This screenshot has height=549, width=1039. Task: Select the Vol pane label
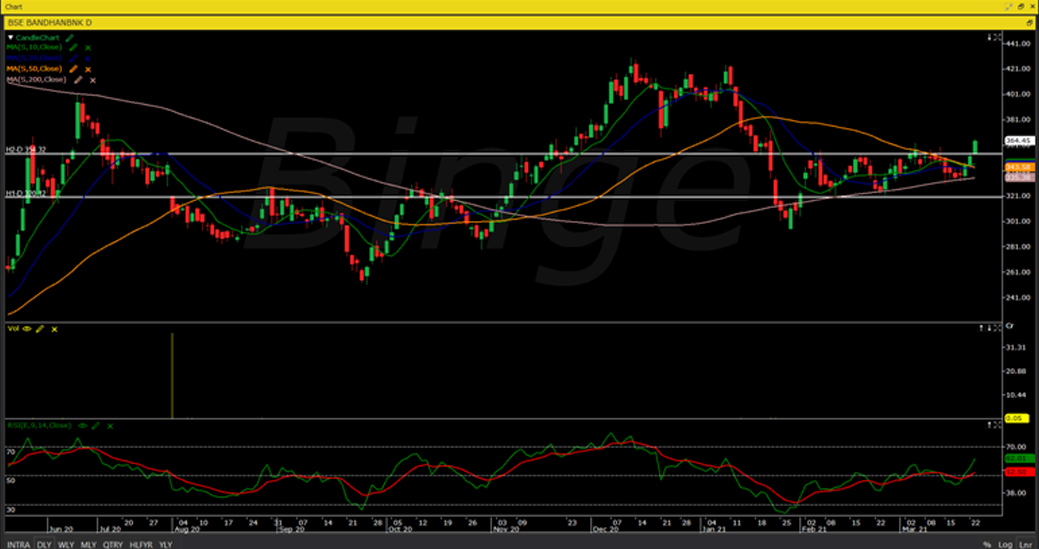click(x=13, y=328)
